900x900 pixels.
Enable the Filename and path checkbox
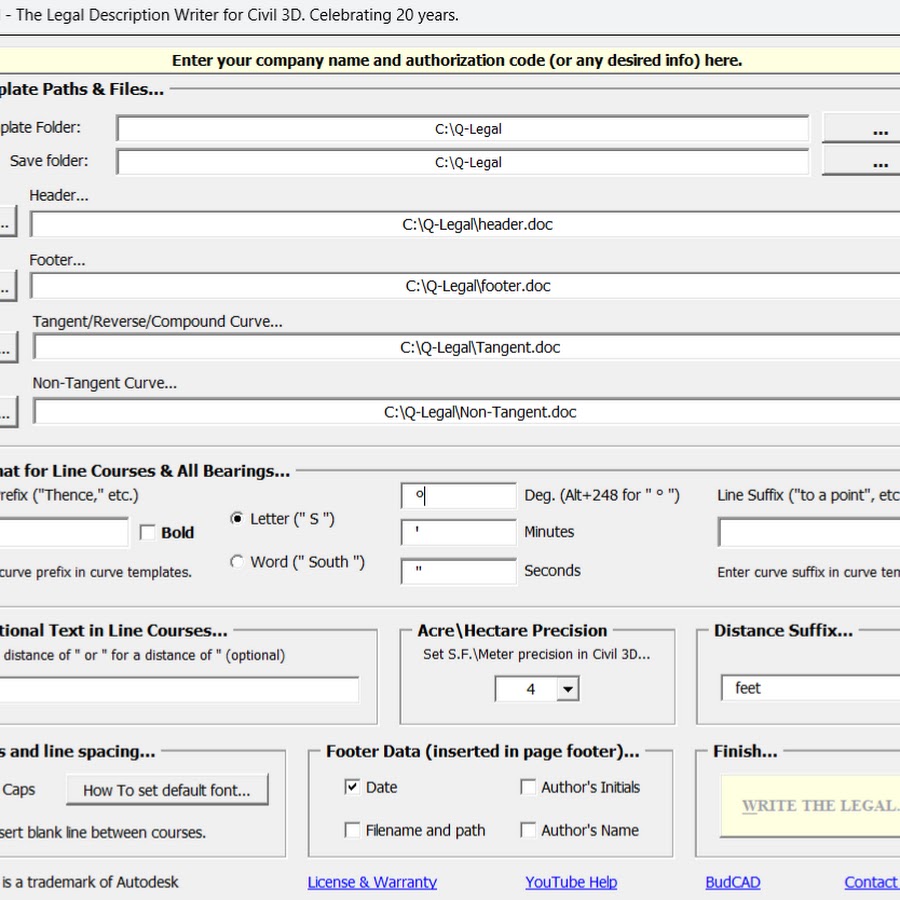pyautogui.click(x=352, y=830)
